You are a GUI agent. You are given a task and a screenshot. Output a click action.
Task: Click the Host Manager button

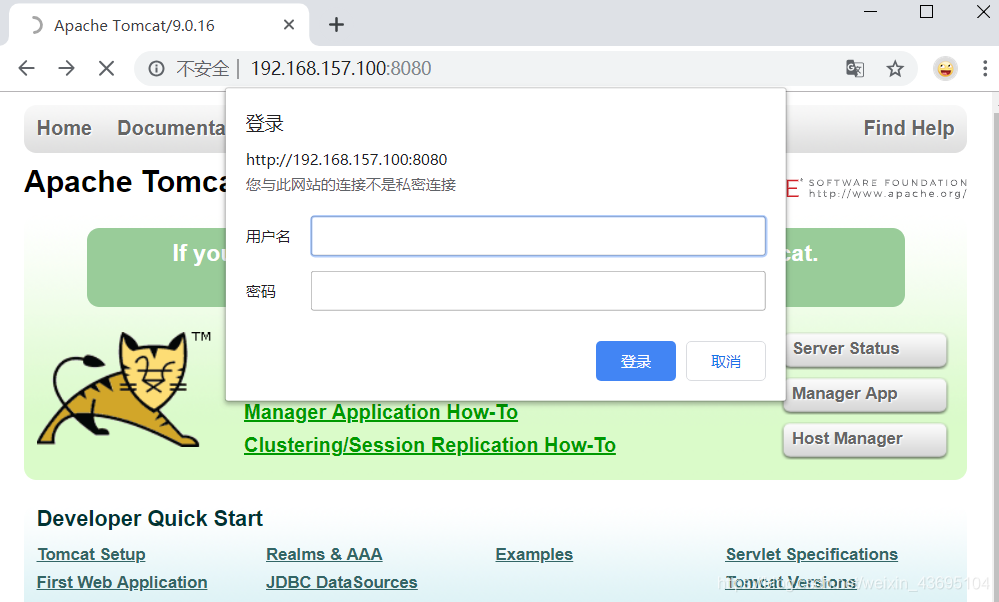pyautogui.click(x=865, y=439)
